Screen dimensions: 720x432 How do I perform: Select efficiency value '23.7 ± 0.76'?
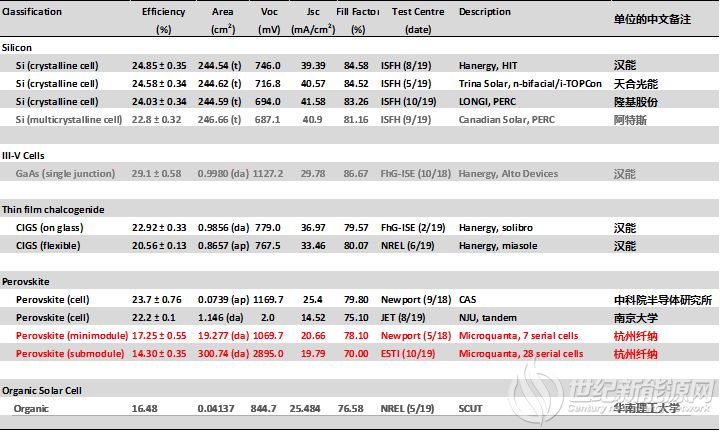pos(157,300)
